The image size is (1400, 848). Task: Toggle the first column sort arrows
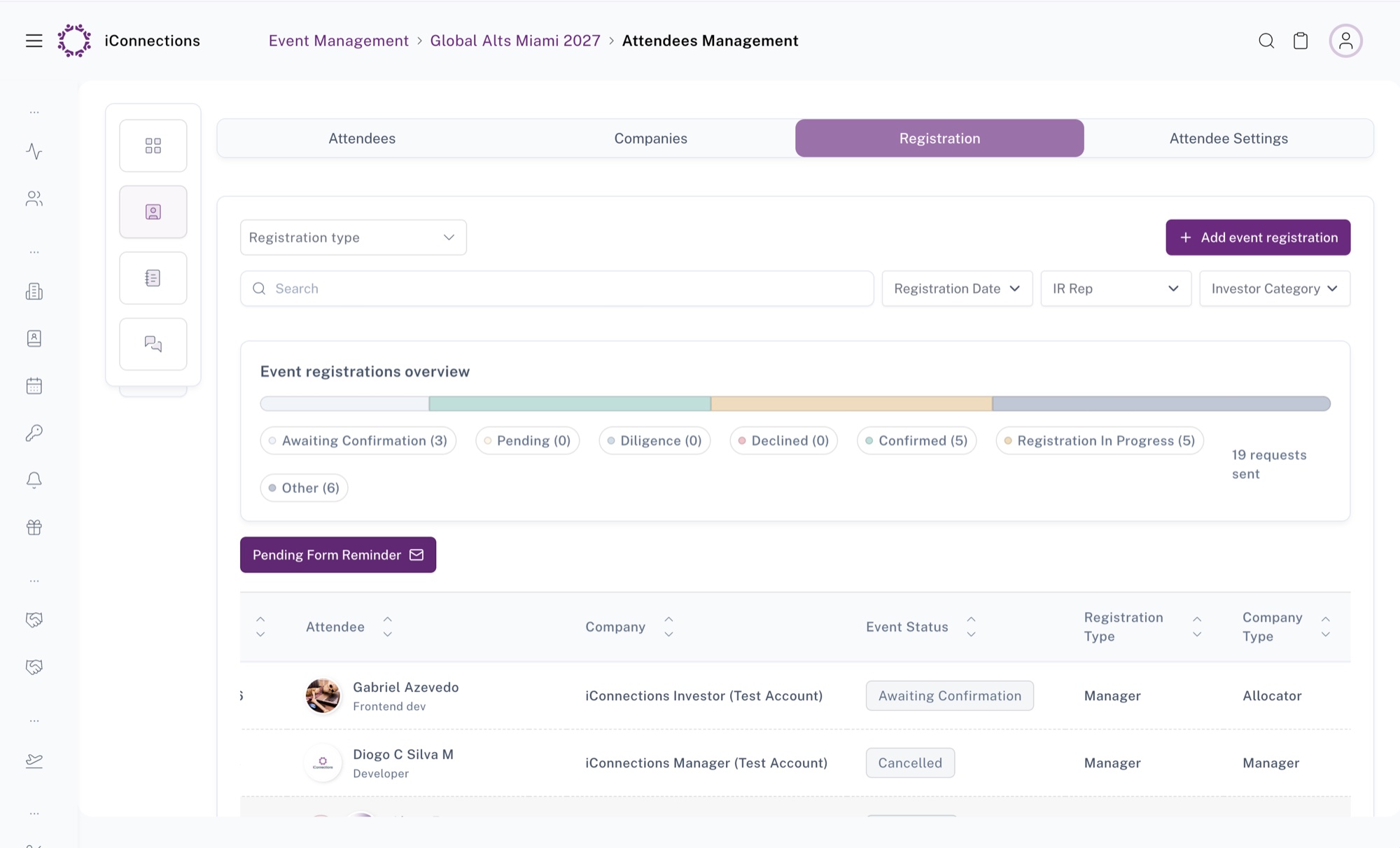pos(260,627)
